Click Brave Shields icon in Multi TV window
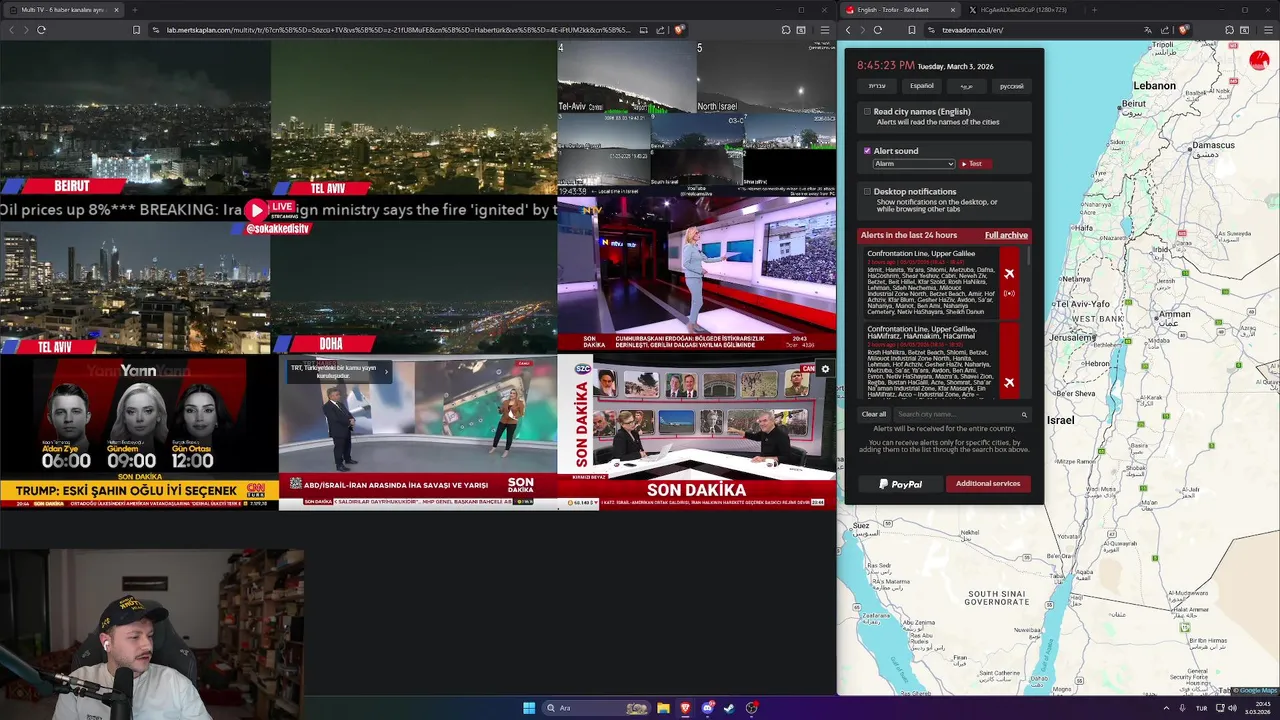The image size is (1280, 720). pyautogui.click(x=679, y=30)
